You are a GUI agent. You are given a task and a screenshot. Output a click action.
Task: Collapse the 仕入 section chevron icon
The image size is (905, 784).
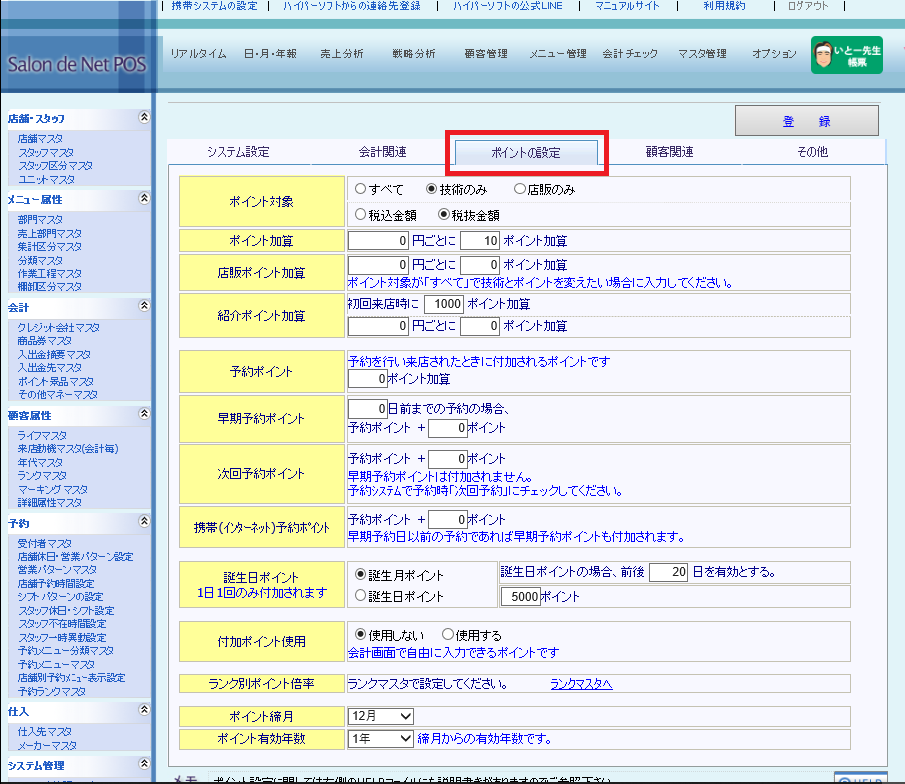pos(144,711)
